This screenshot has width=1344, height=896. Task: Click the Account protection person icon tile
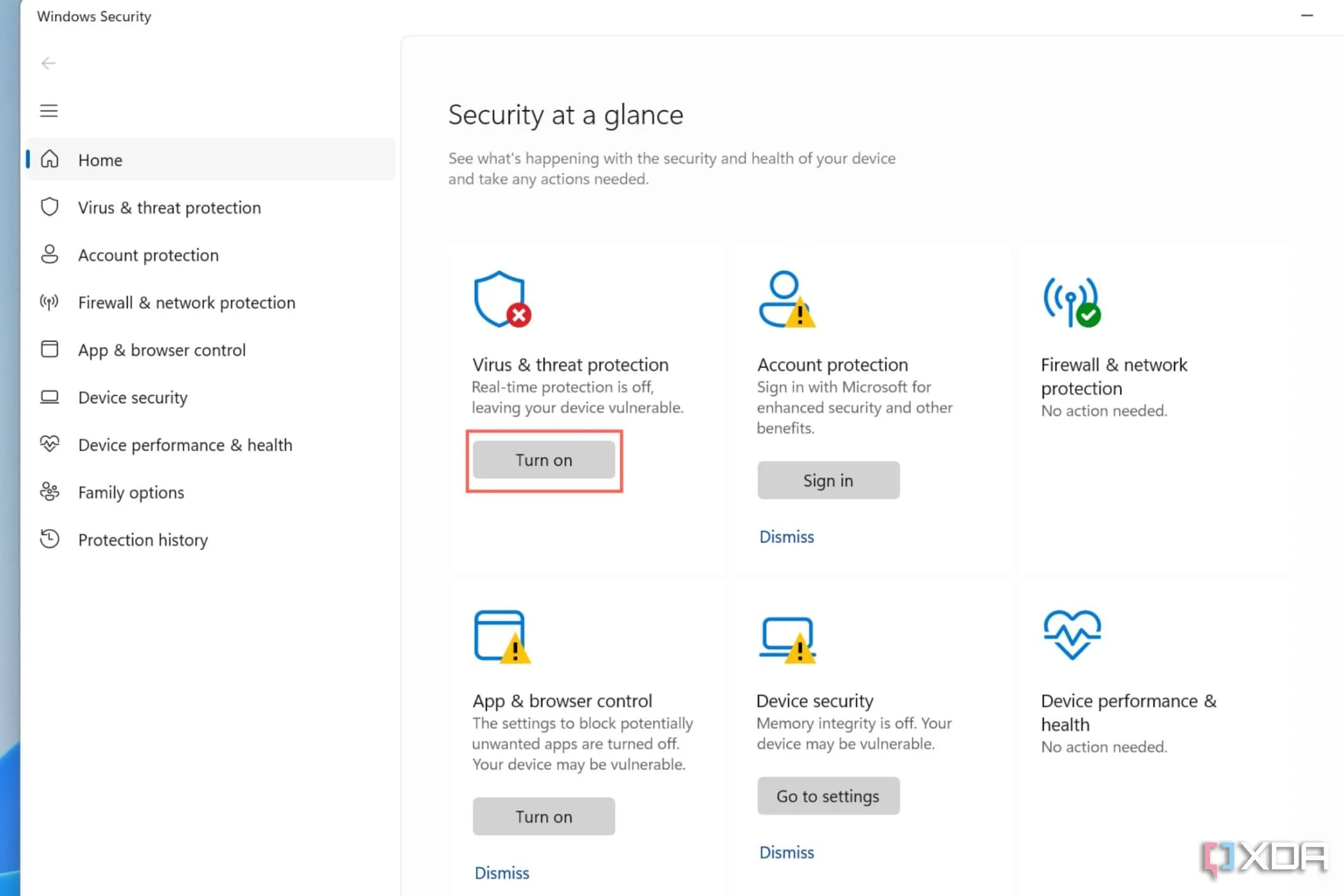(x=786, y=300)
